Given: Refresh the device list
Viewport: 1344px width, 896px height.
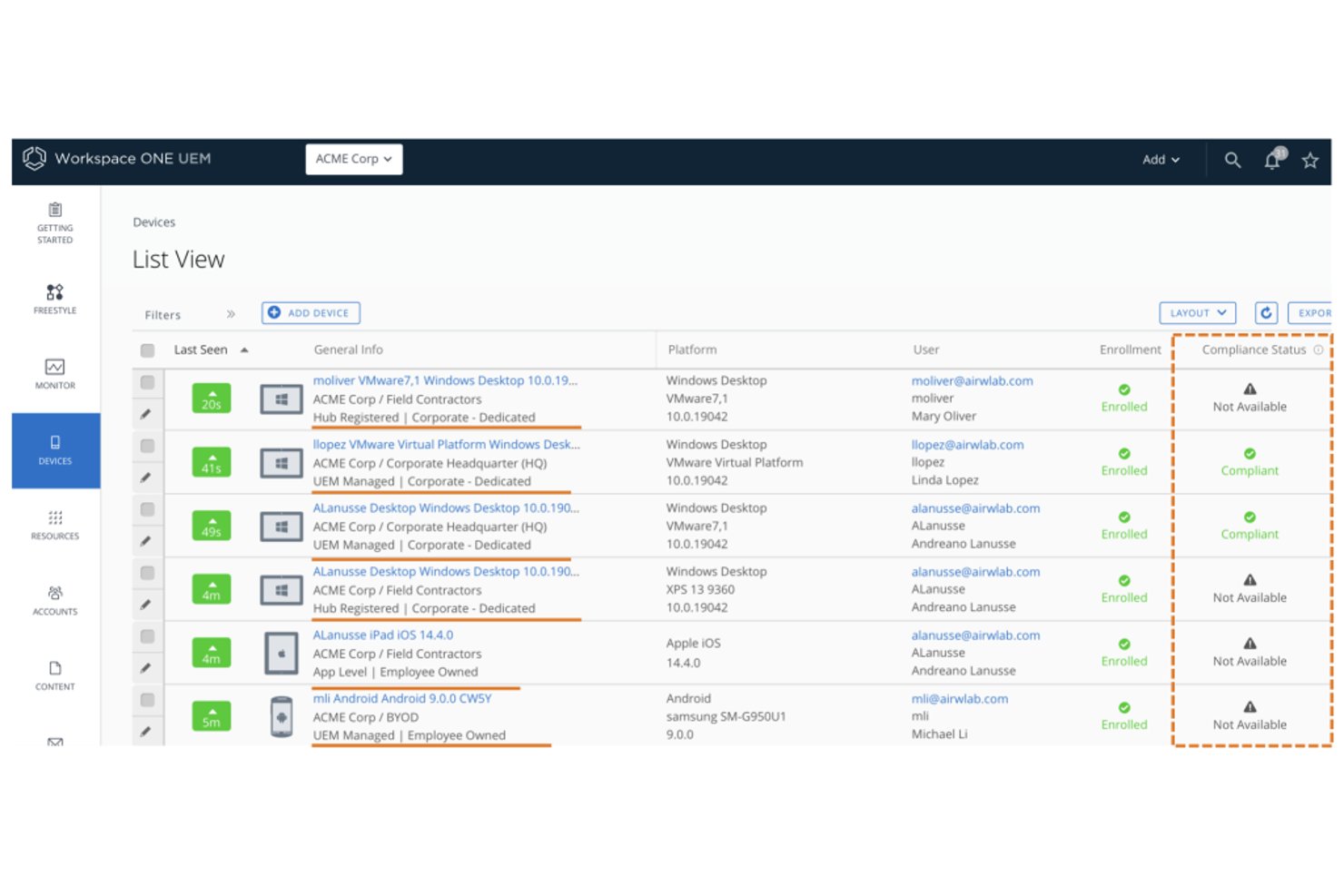Looking at the screenshot, I should click(x=1266, y=313).
